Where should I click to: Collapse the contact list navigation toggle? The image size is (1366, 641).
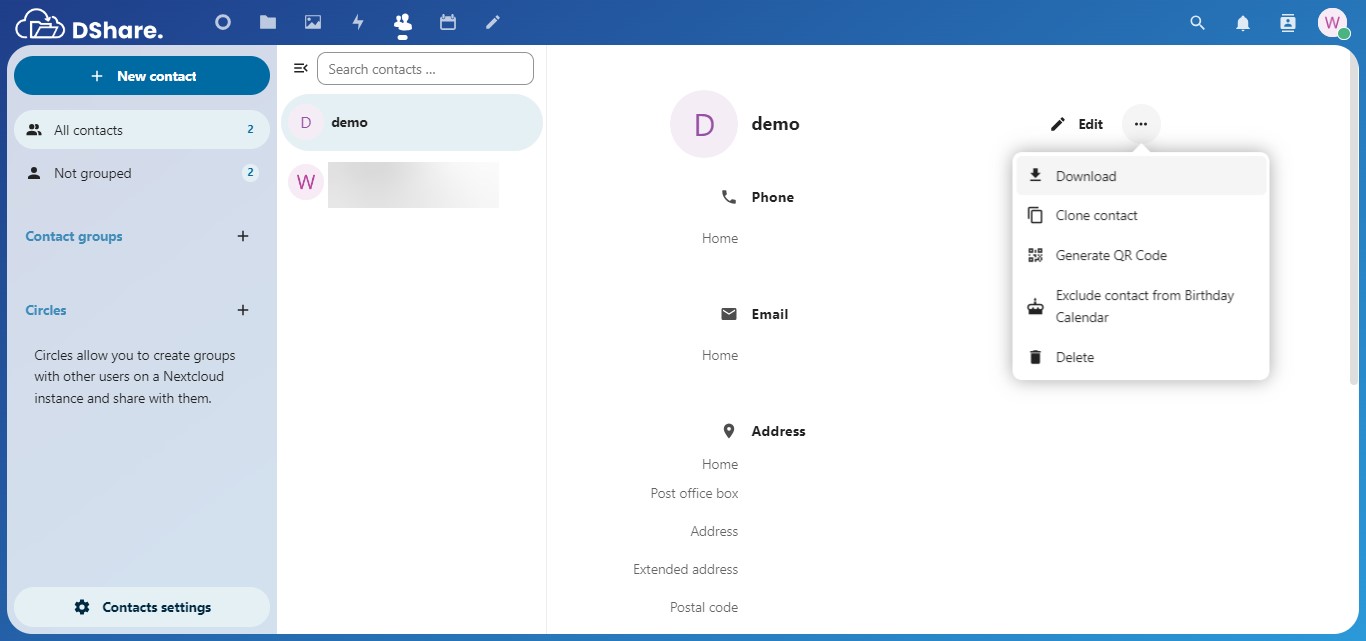coord(300,69)
